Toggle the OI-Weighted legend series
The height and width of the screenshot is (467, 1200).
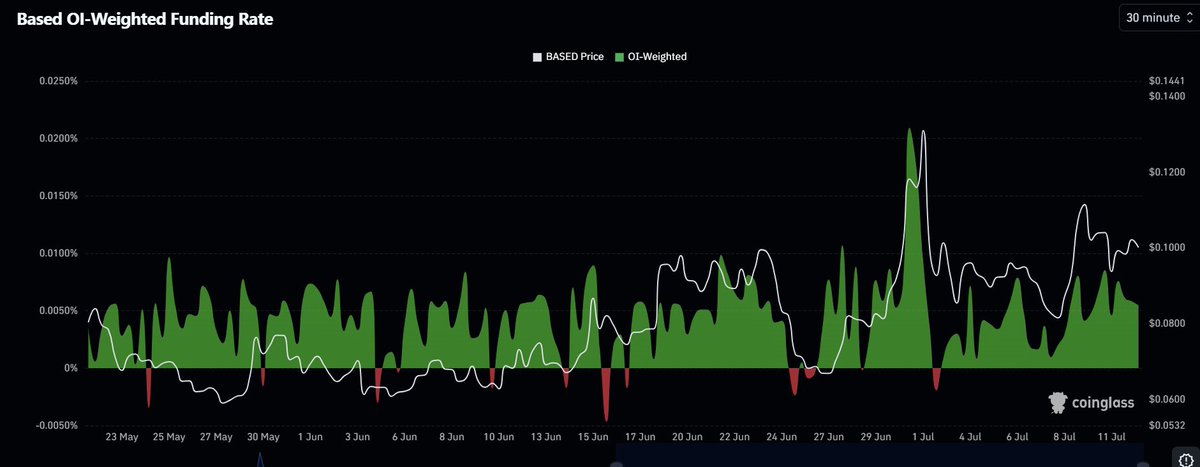pyautogui.click(x=650, y=57)
